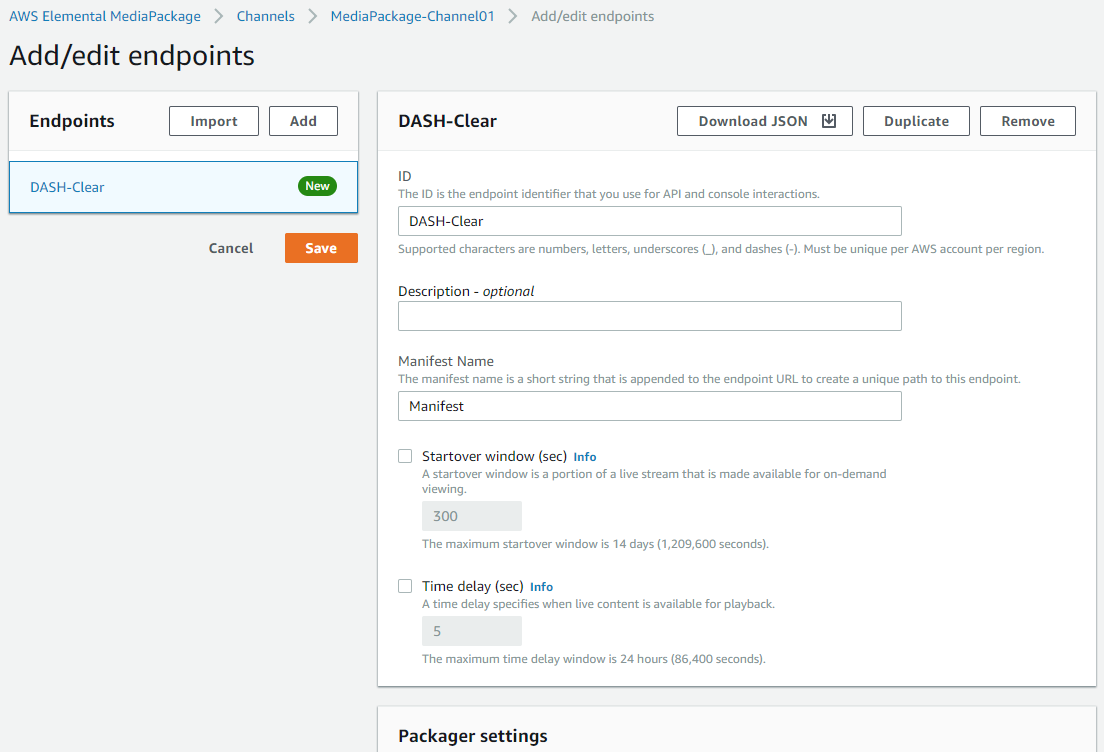Screen dimensions: 1104x752
Task: Click the Packager settings section header
Action: (473, 735)
